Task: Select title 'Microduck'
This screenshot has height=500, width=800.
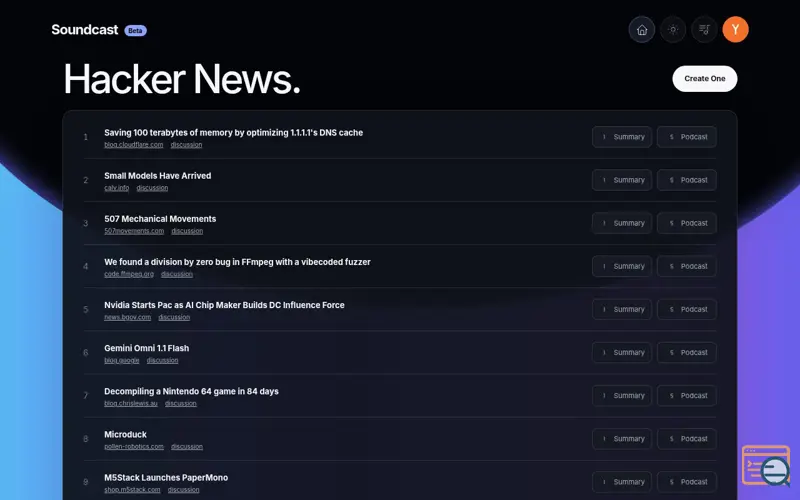Action: pyautogui.click(x=126, y=435)
